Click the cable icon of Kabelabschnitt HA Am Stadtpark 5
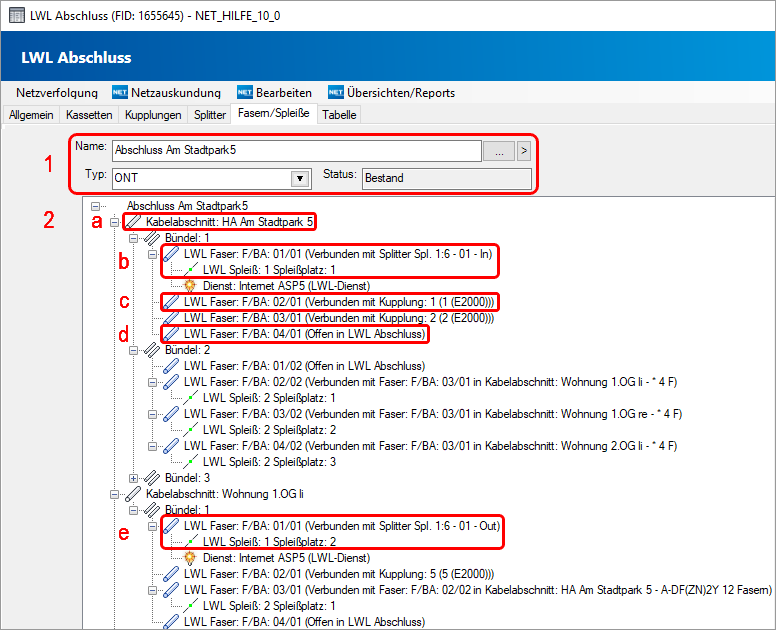776x630 pixels. [x=133, y=222]
